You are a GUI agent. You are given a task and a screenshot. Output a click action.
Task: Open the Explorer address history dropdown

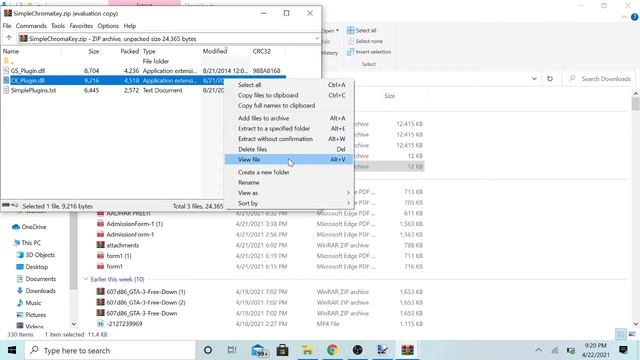coord(534,79)
